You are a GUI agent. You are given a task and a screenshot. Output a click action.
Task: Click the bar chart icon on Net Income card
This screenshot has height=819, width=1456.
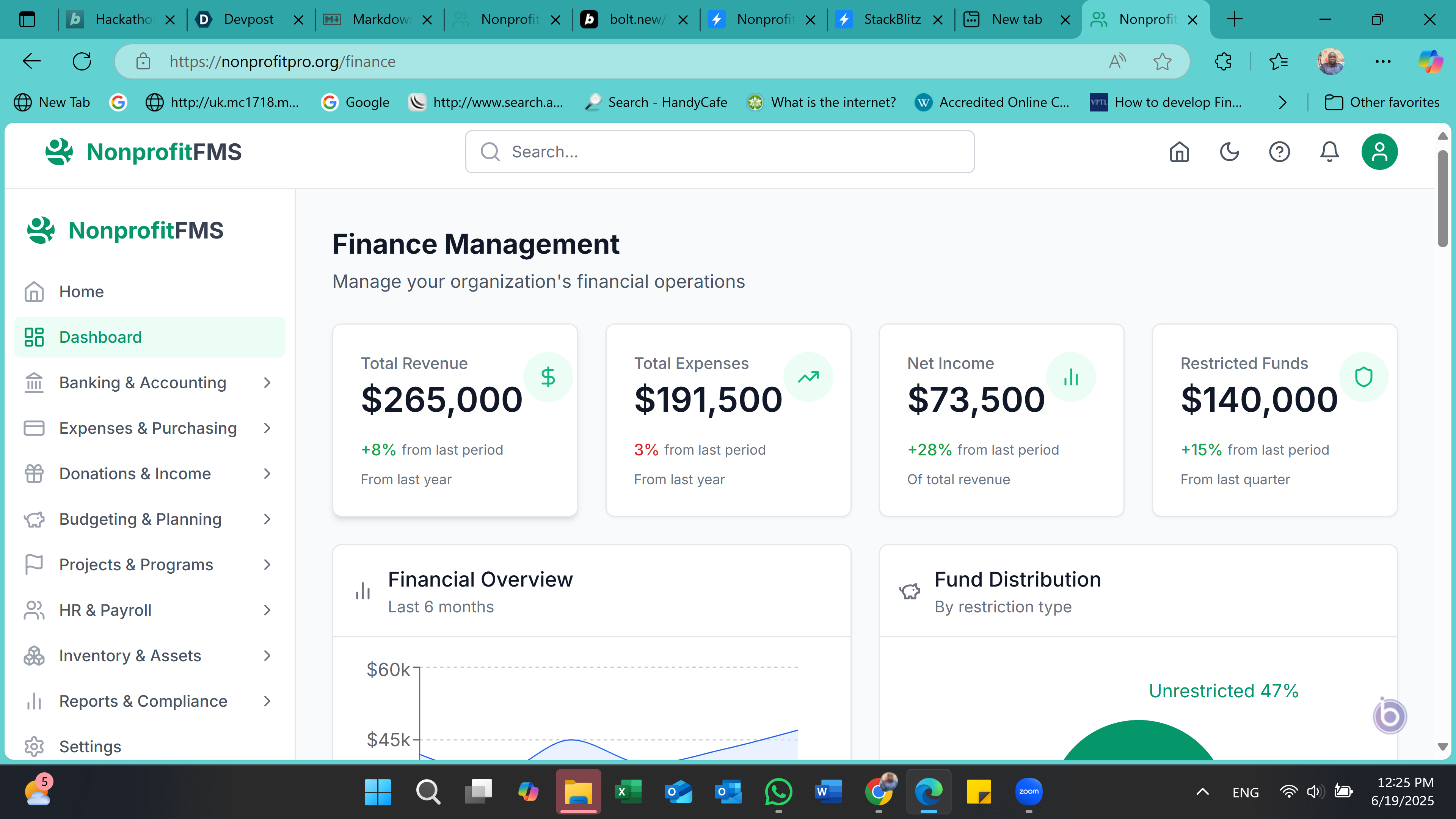(1071, 377)
